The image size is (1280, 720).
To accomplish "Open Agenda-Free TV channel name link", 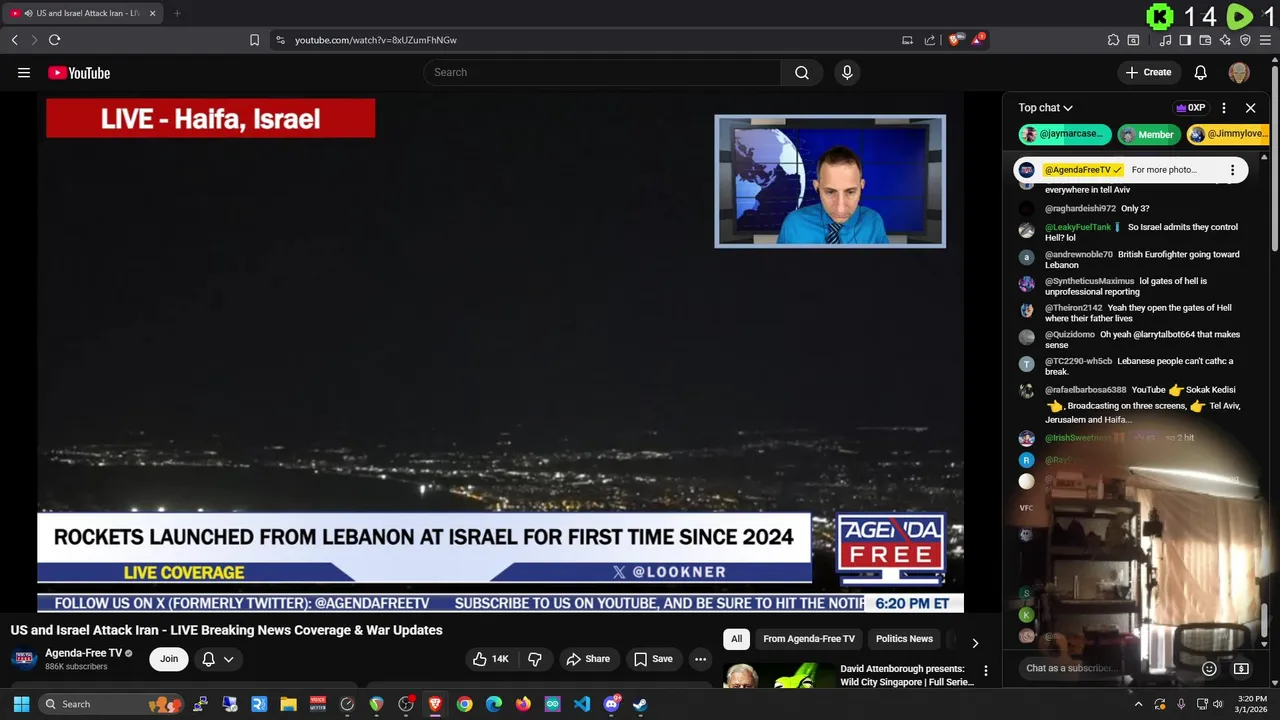I will pos(84,653).
